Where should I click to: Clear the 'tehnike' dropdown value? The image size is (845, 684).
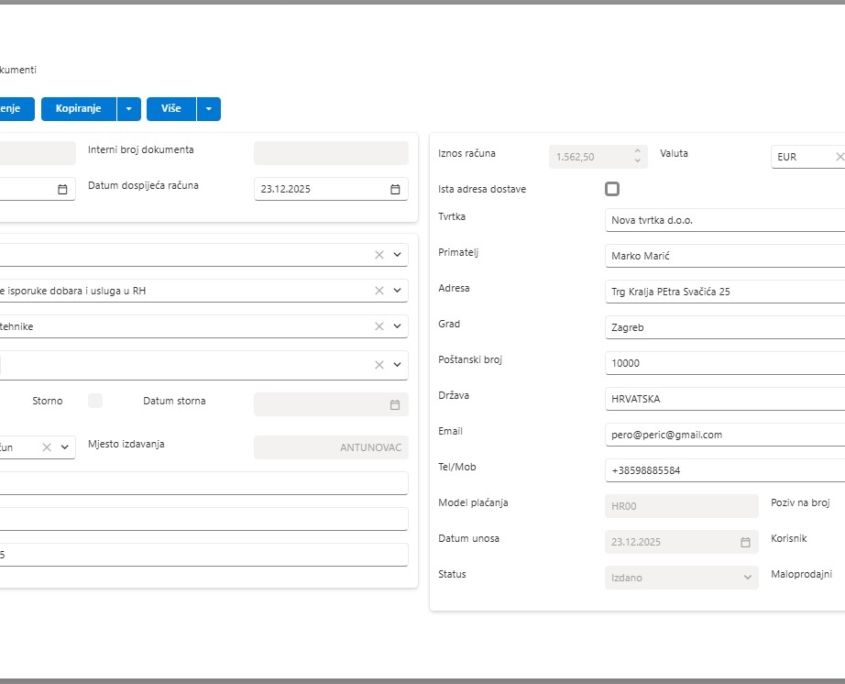click(x=379, y=327)
